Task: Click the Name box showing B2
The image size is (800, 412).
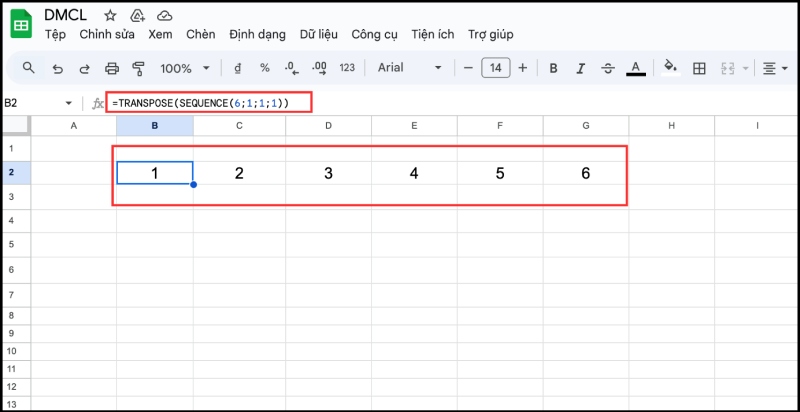Action: [x=31, y=104]
